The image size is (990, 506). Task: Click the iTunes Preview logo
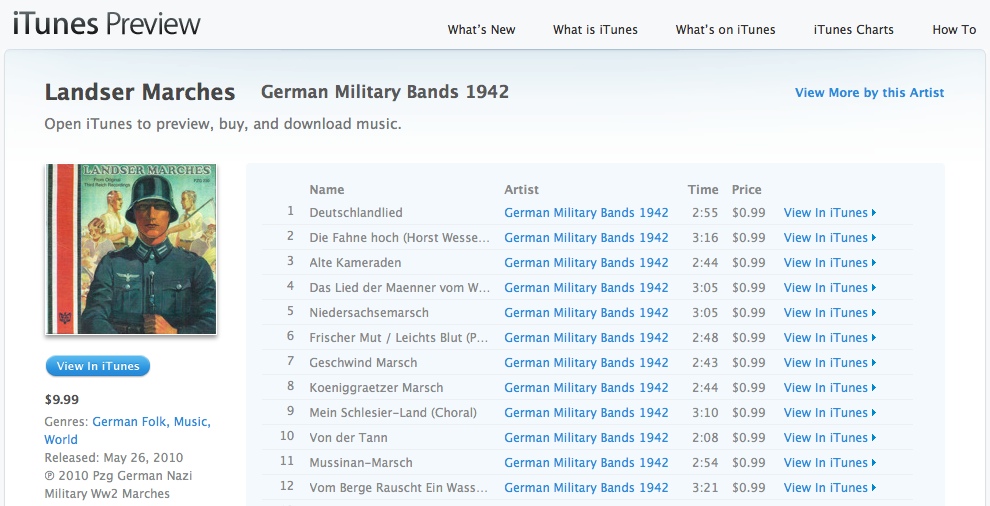(107, 24)
